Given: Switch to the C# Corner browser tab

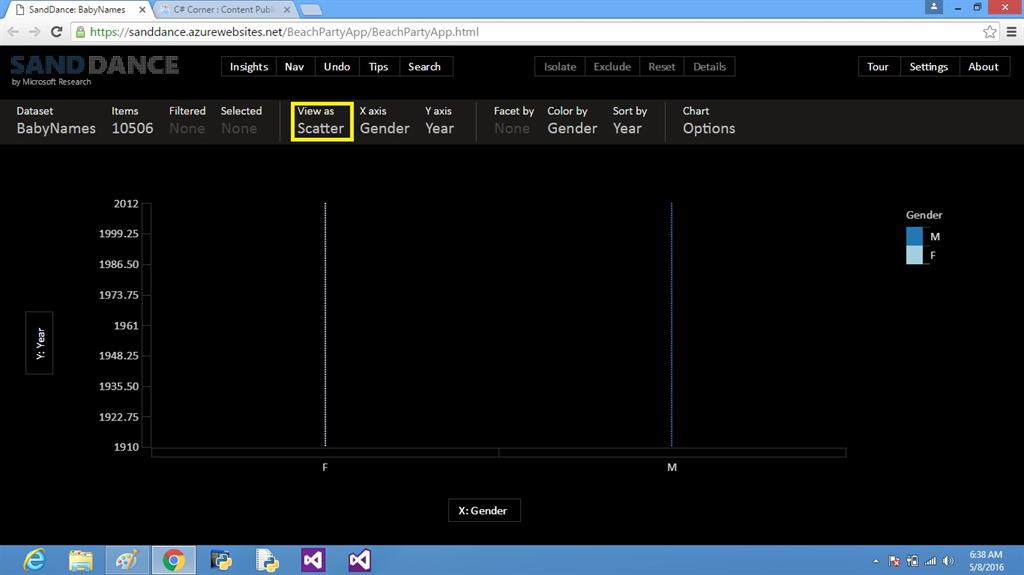Looking at the screenshot, I should point(224,10).
